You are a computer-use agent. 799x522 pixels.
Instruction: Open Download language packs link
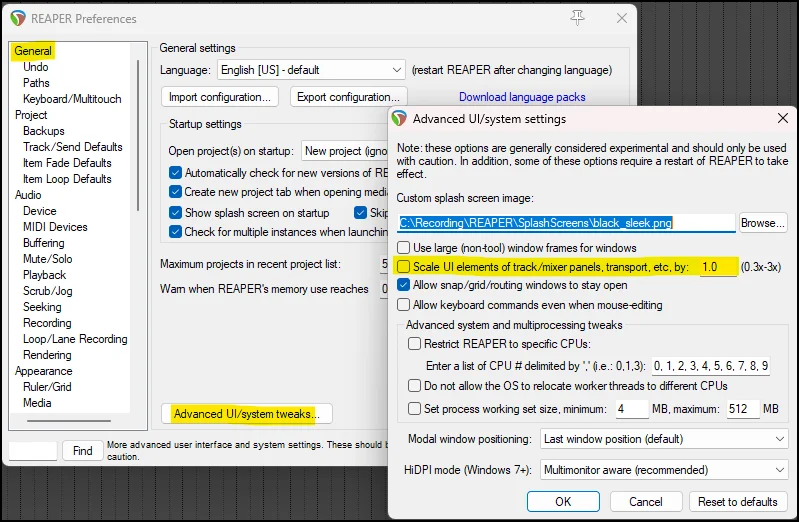pyautogui.click(x=522, y=97)
